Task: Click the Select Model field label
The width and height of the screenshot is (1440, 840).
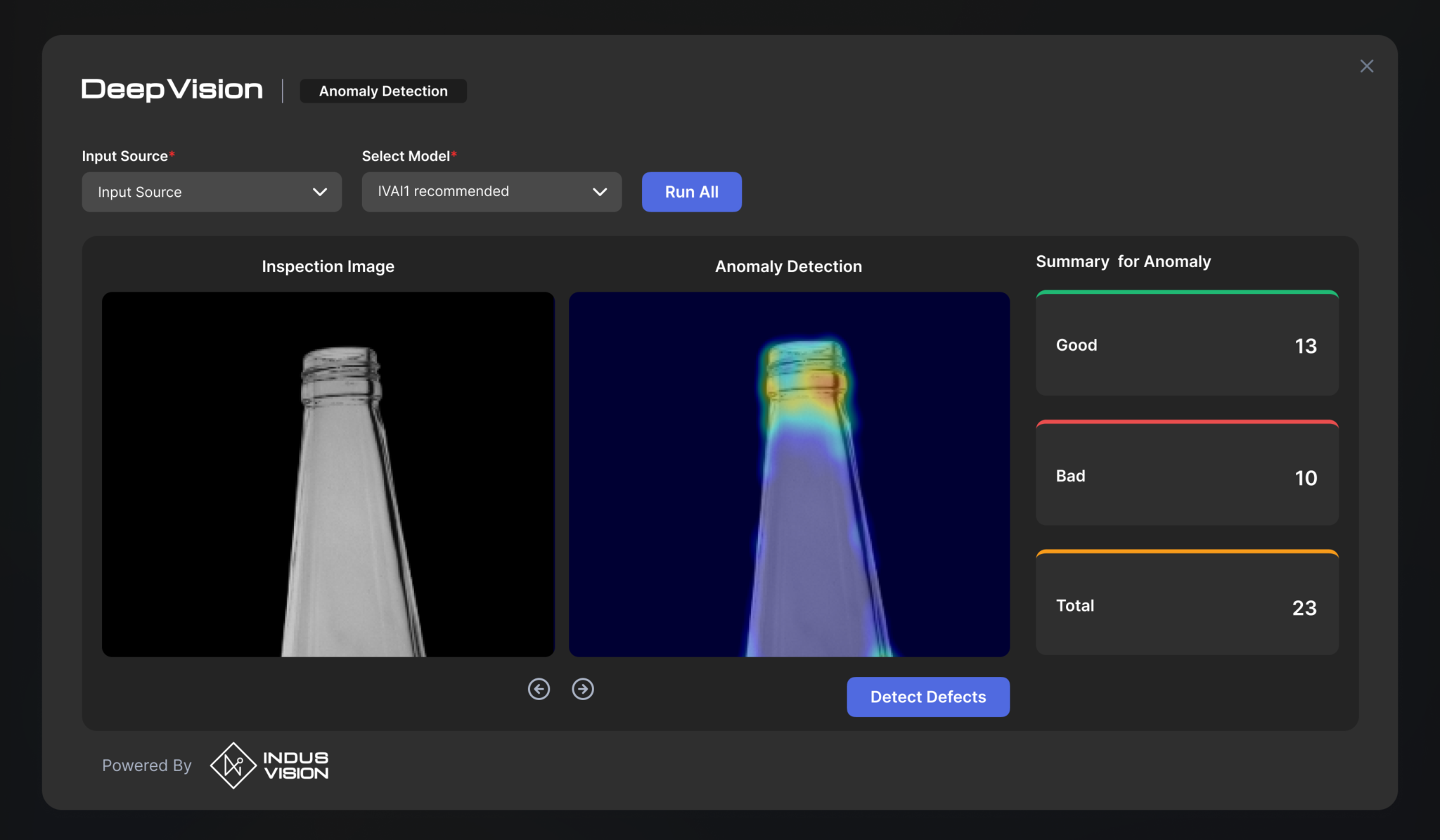Action: point(409,156)
